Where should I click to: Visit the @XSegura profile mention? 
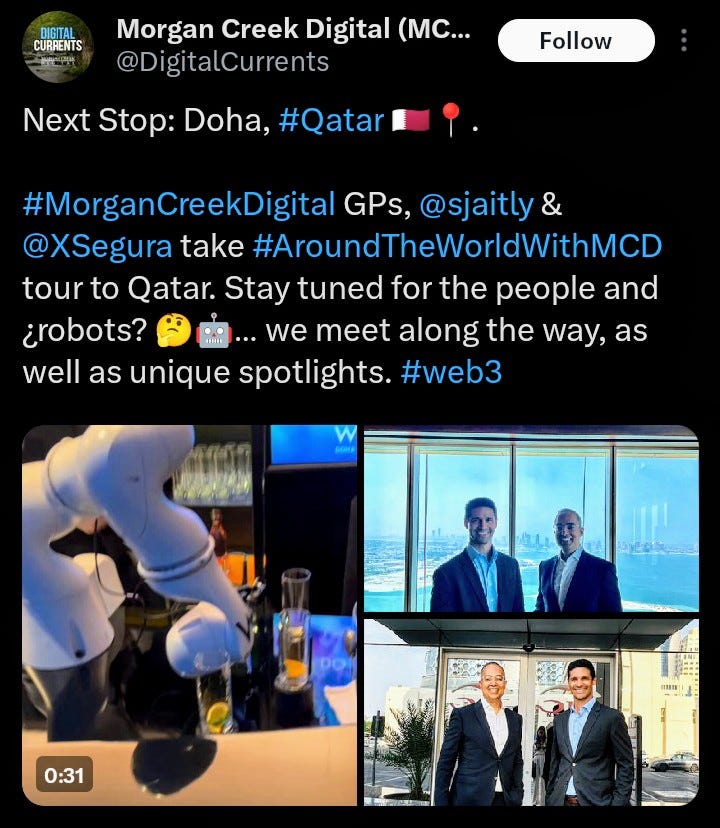coord(97,247)
